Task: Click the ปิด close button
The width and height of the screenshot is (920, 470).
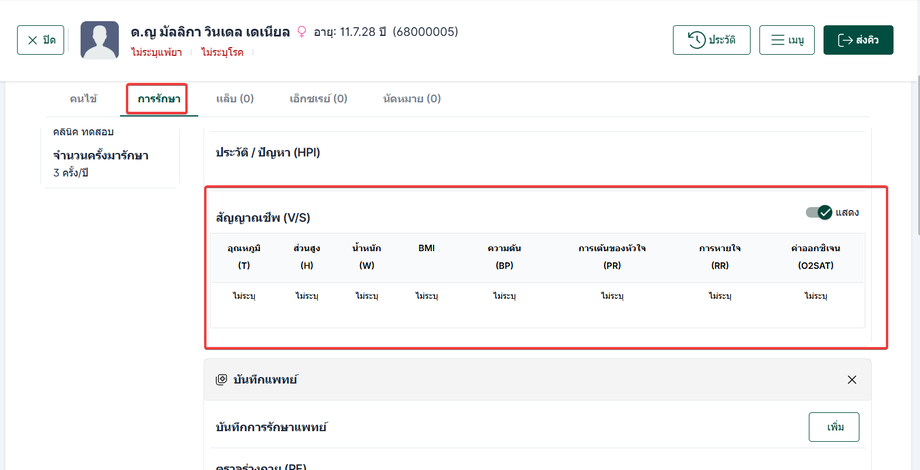Action: (40, 40)
